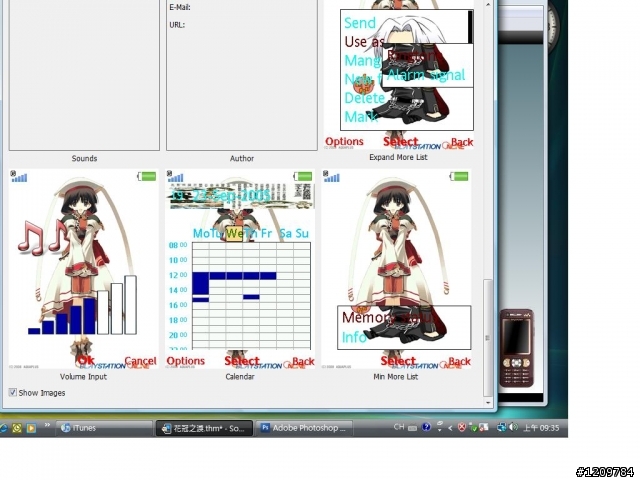Click the vertical scrollbar thumb
This screenshot has height=480, width=640.
tap(488, 338)
